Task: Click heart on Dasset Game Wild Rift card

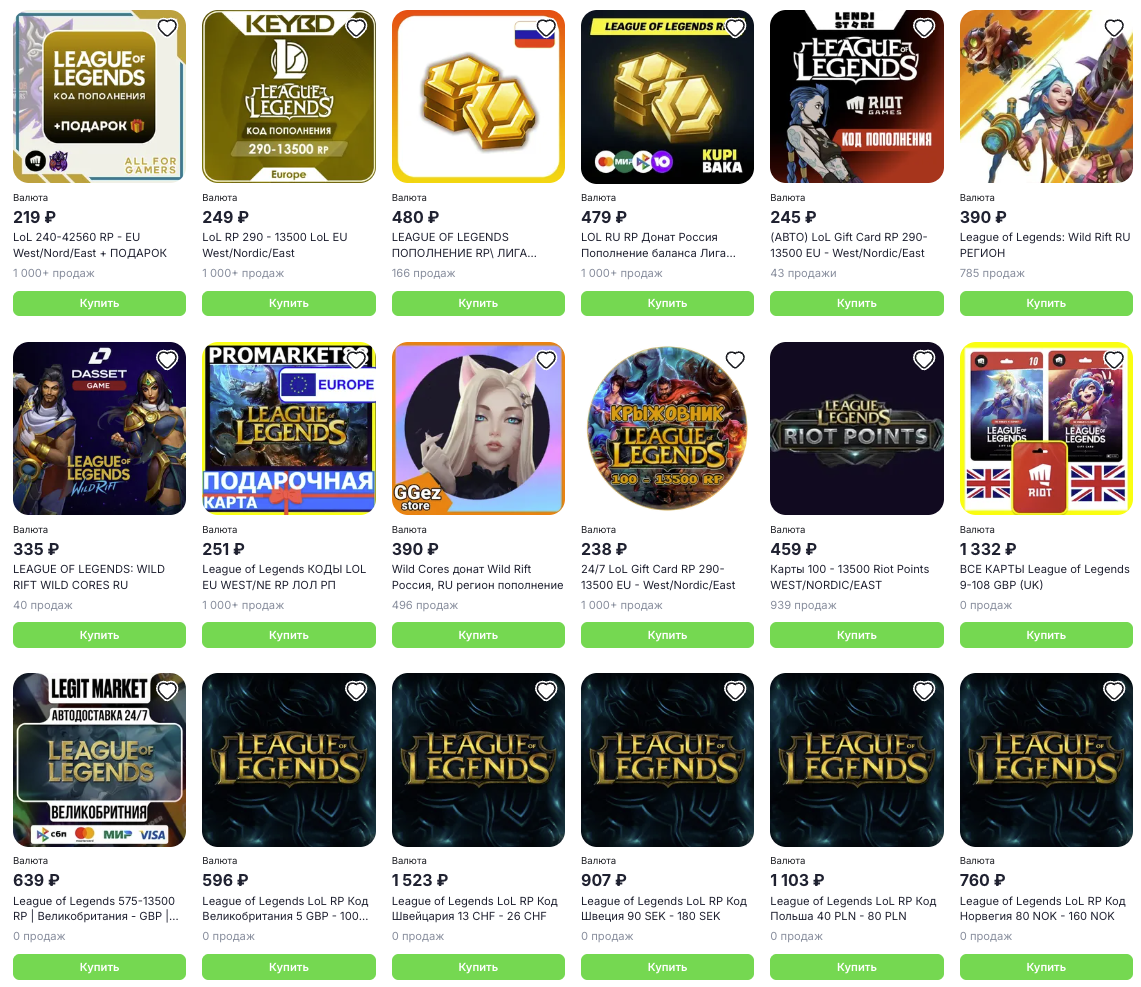Action: click(167, 360)
